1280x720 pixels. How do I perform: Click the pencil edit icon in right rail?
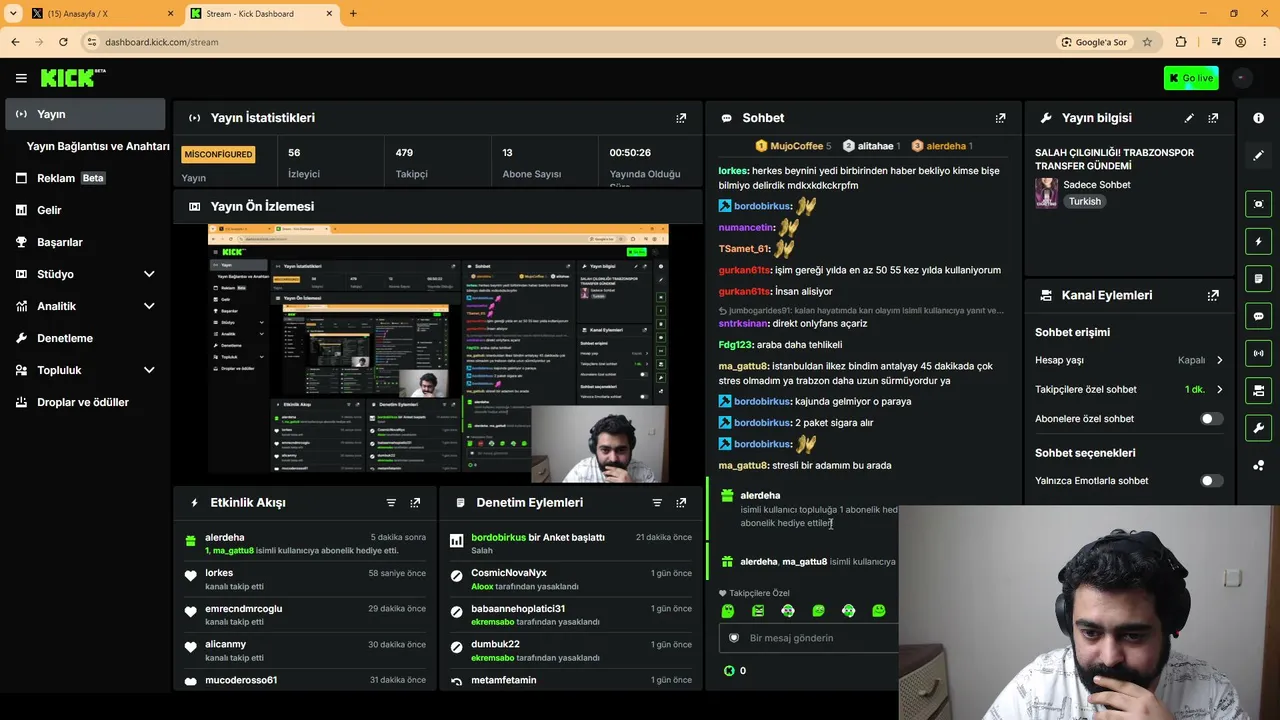[x=1258, y=156]
